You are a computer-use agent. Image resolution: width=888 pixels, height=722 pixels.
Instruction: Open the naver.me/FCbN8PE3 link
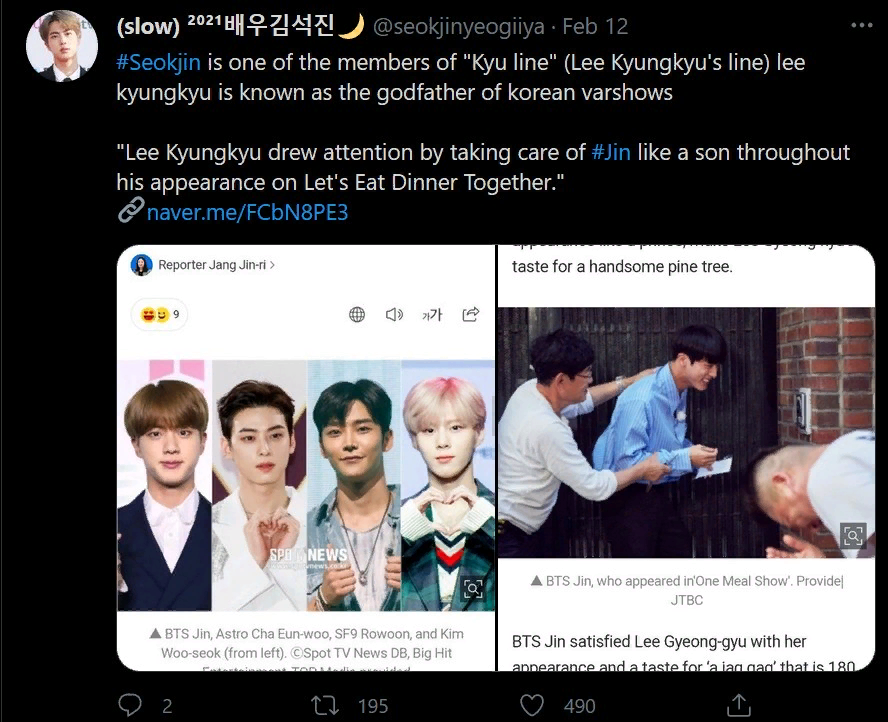[247, 212]
